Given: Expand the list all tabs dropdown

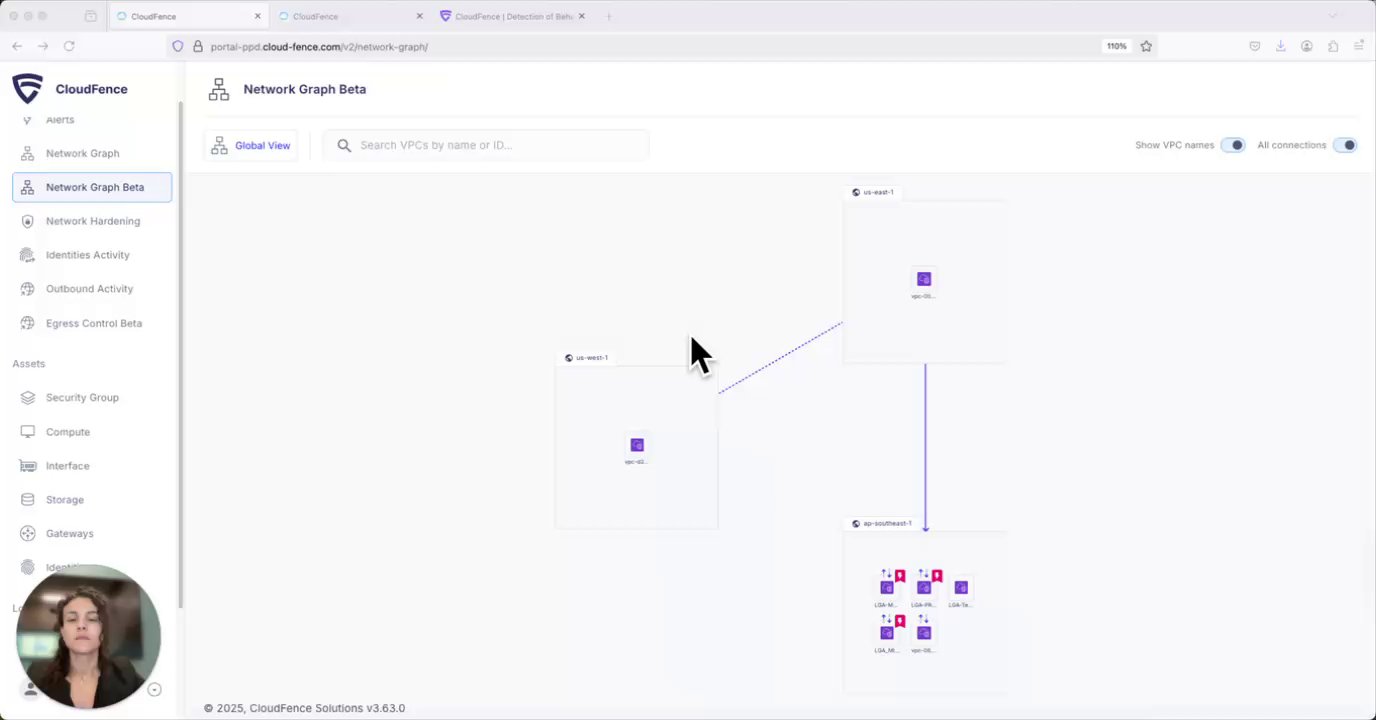Looking at the screenshot, I should tap(1332, 16).
